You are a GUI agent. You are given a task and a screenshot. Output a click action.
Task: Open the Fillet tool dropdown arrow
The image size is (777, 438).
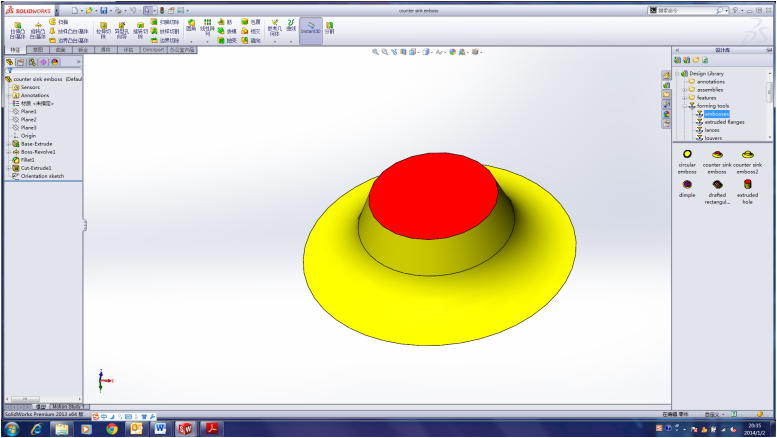coord(191,41)
